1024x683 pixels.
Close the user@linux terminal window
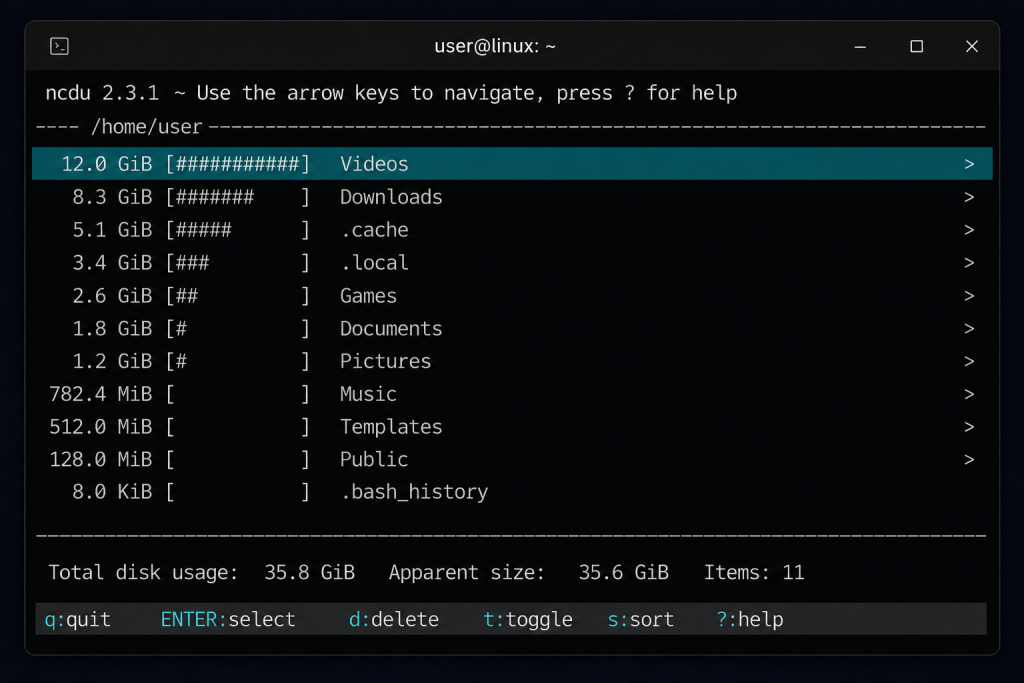(972, 46)
